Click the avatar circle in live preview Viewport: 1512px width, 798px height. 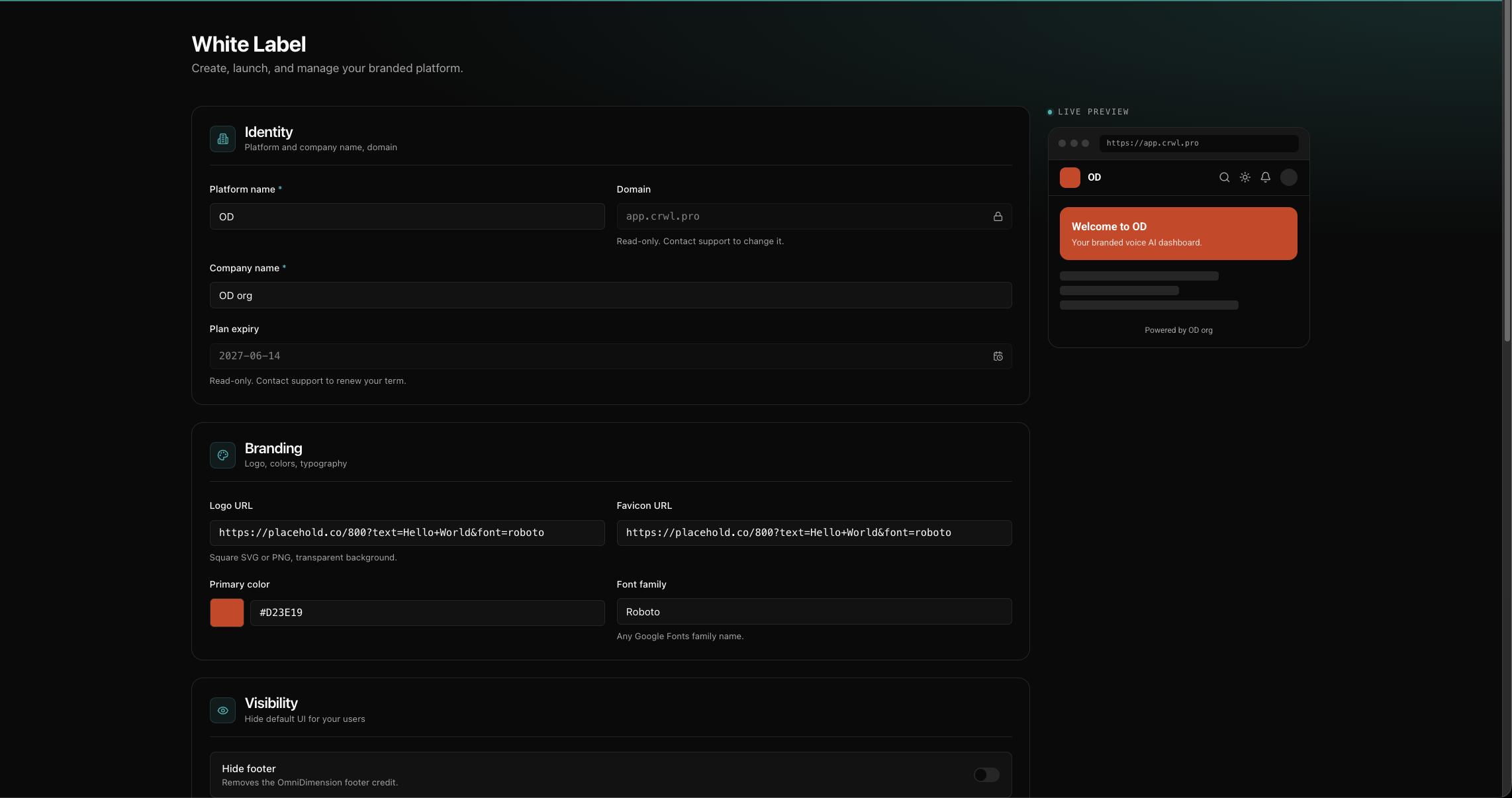point(1288,177)
